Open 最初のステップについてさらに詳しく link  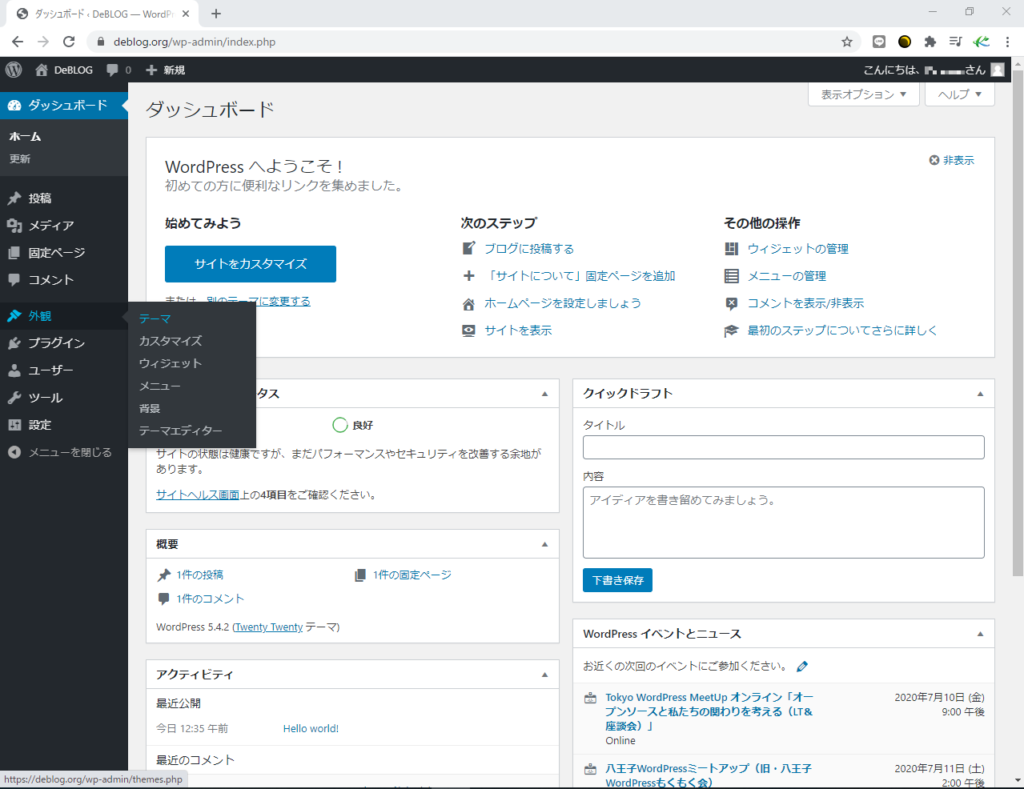pyautogui.click(x=842, y=330)
